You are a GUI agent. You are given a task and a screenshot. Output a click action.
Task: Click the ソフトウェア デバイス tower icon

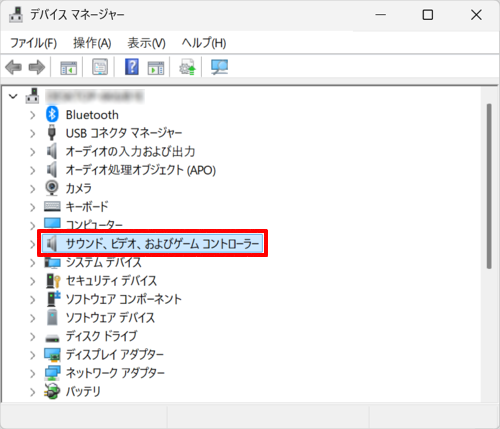coord(52,317)
